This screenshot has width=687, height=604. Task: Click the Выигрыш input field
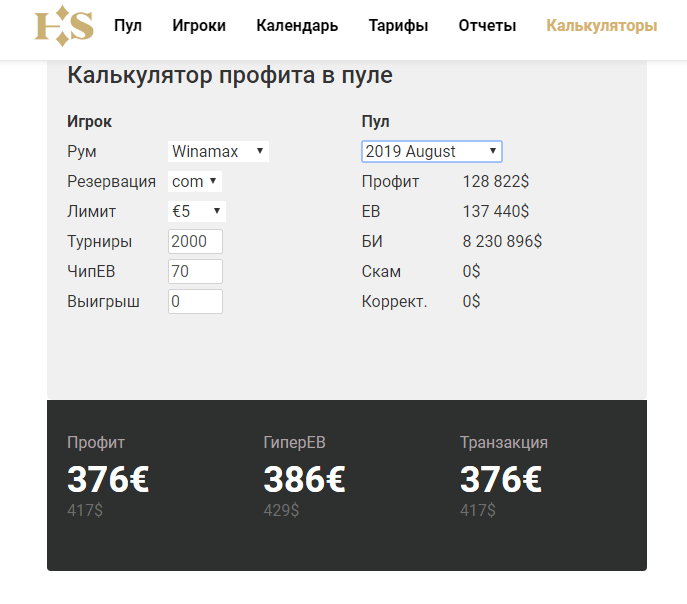click(195, 302)
